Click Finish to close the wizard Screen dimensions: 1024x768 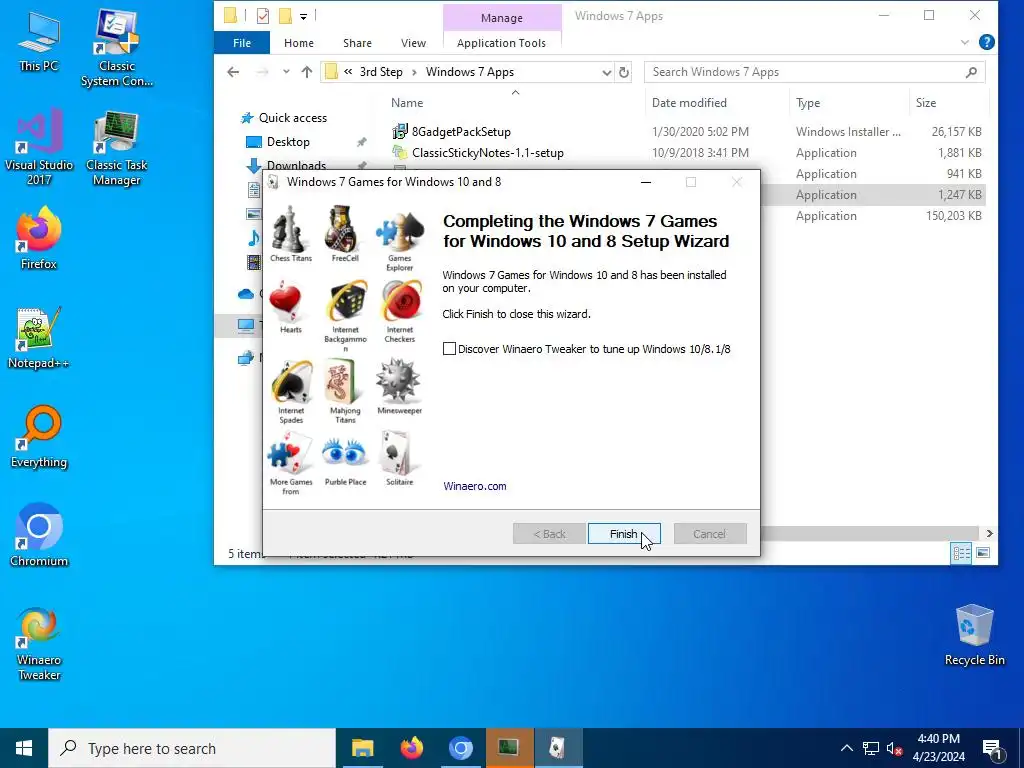[x=624, y=534]
